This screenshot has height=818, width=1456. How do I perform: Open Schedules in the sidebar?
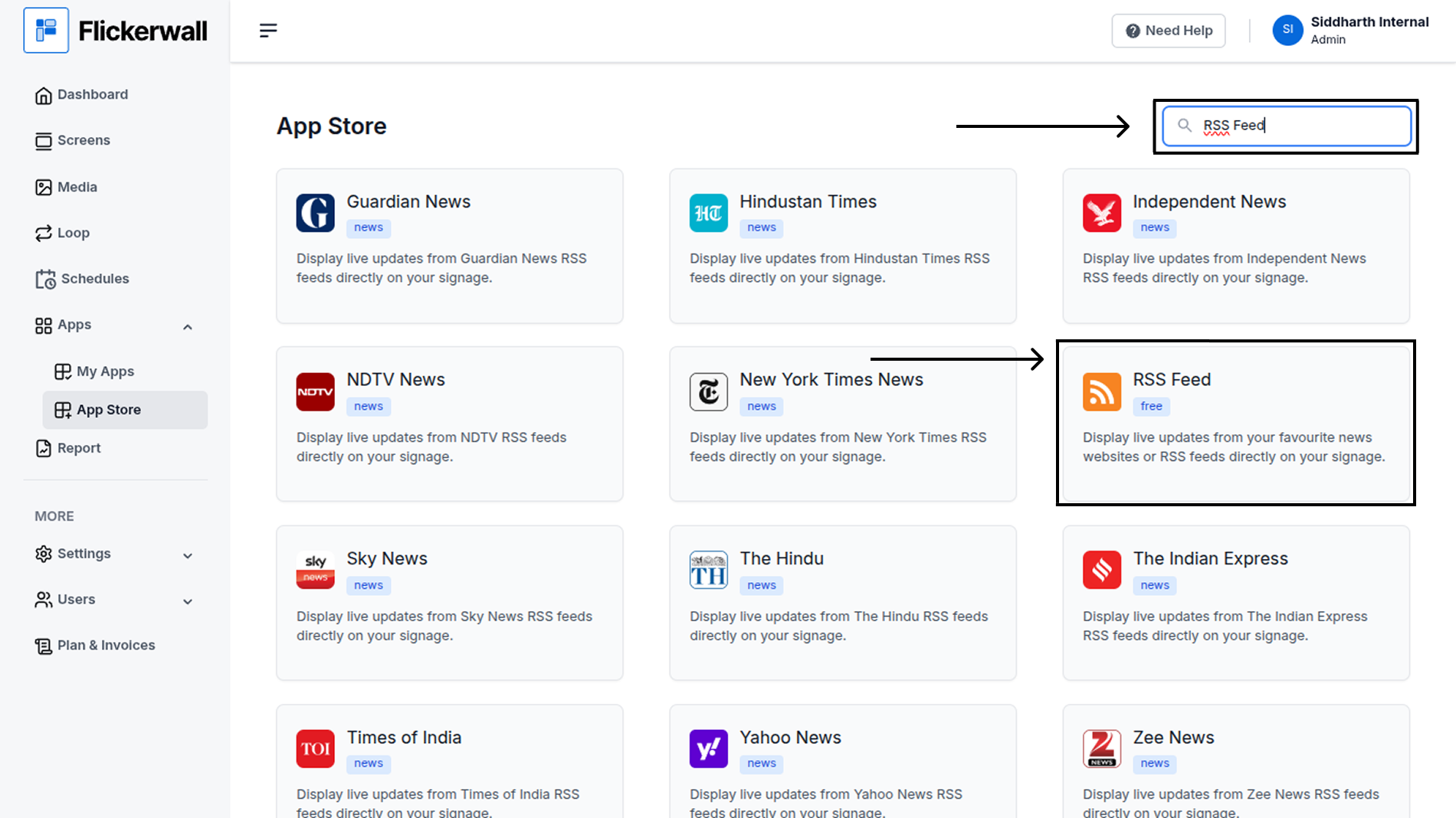pos(83,279)
